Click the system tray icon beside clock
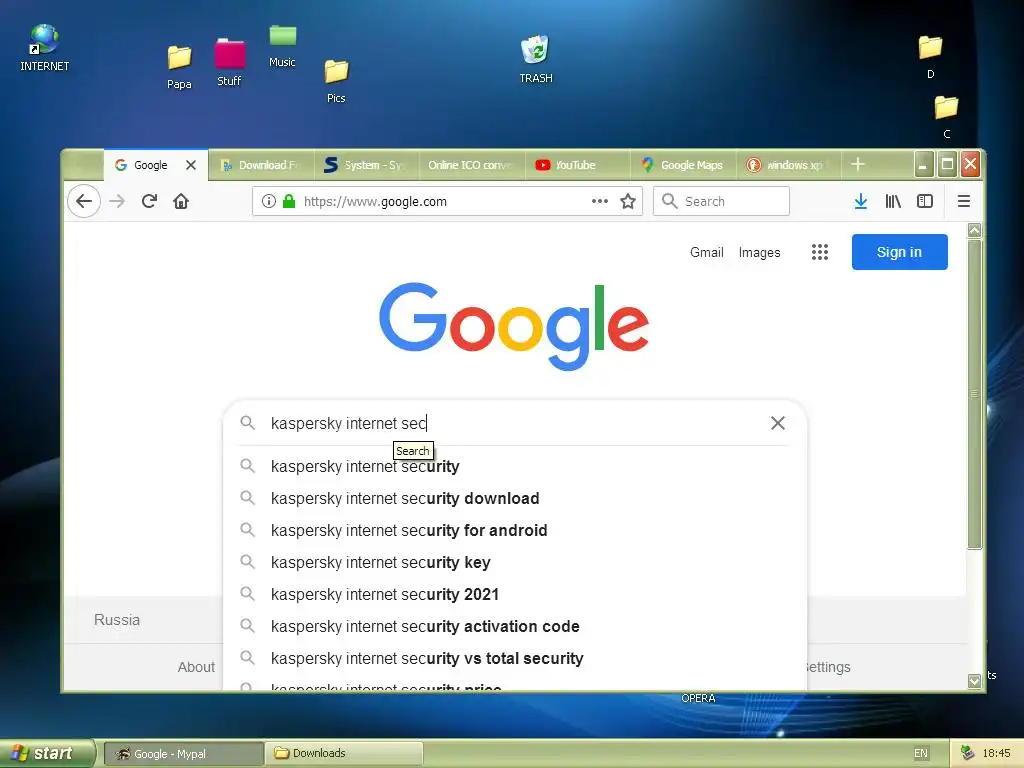The image size is (1024, 768). pos(967,753)
